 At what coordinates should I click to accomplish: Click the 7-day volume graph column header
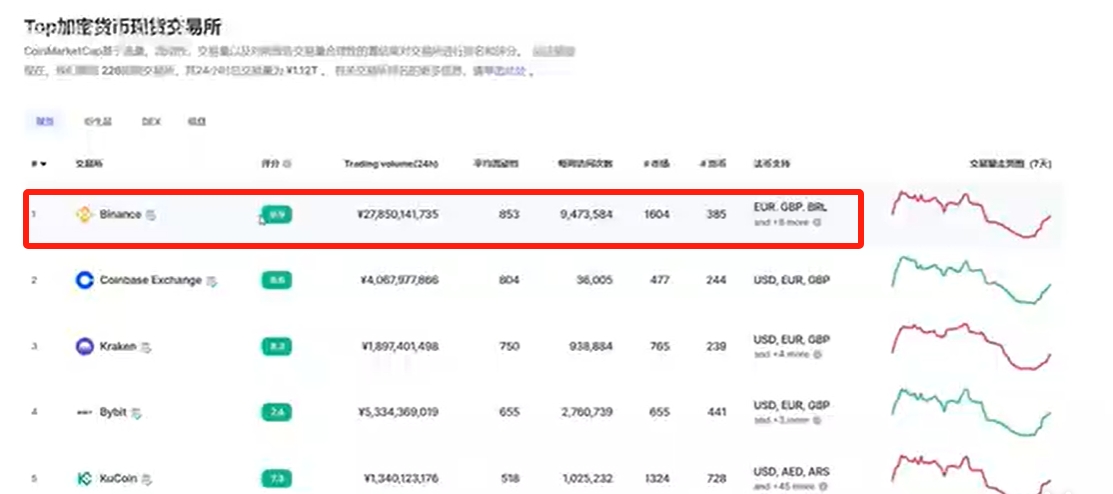pyautogui.click(x=1010, y=164)
